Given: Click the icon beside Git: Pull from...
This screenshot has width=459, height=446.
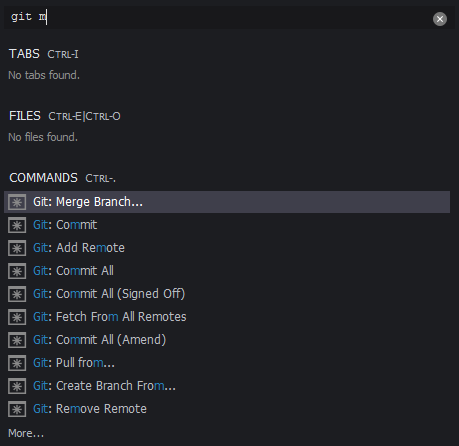Looking at the screenshot, I should pyautogui.click(x=17, y=363).
